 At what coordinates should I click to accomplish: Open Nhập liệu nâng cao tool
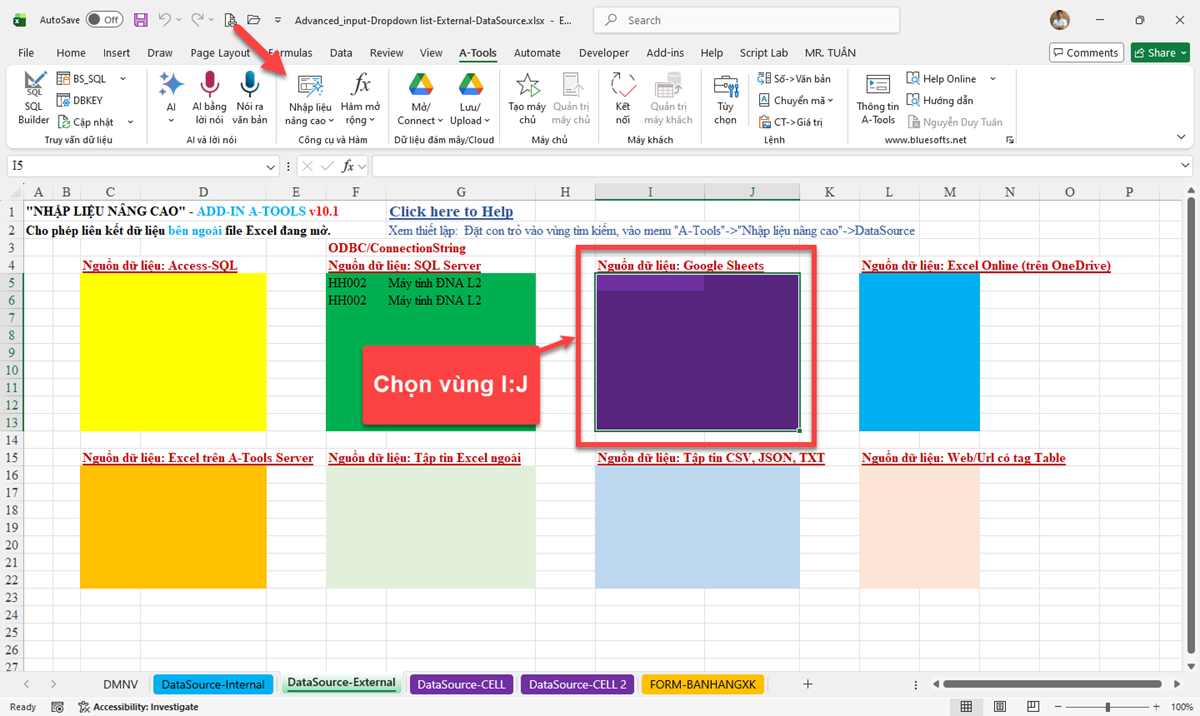(310, 98)
